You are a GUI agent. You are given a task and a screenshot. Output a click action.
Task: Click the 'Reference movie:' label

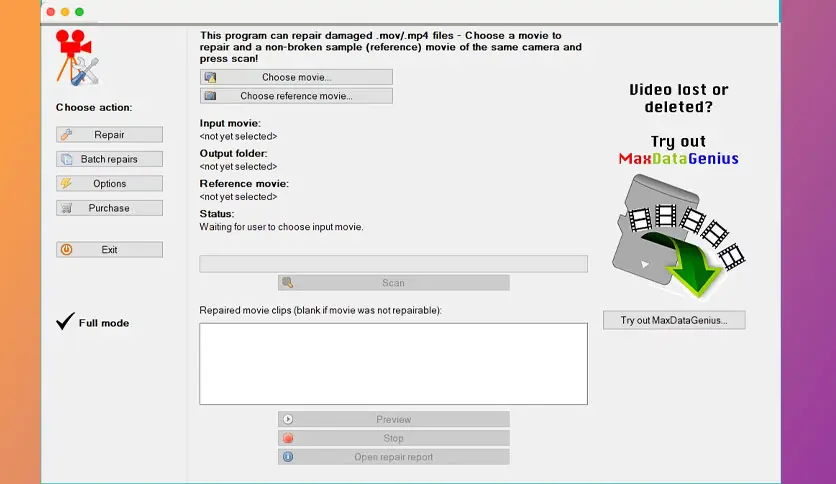(x=244, y=183)
